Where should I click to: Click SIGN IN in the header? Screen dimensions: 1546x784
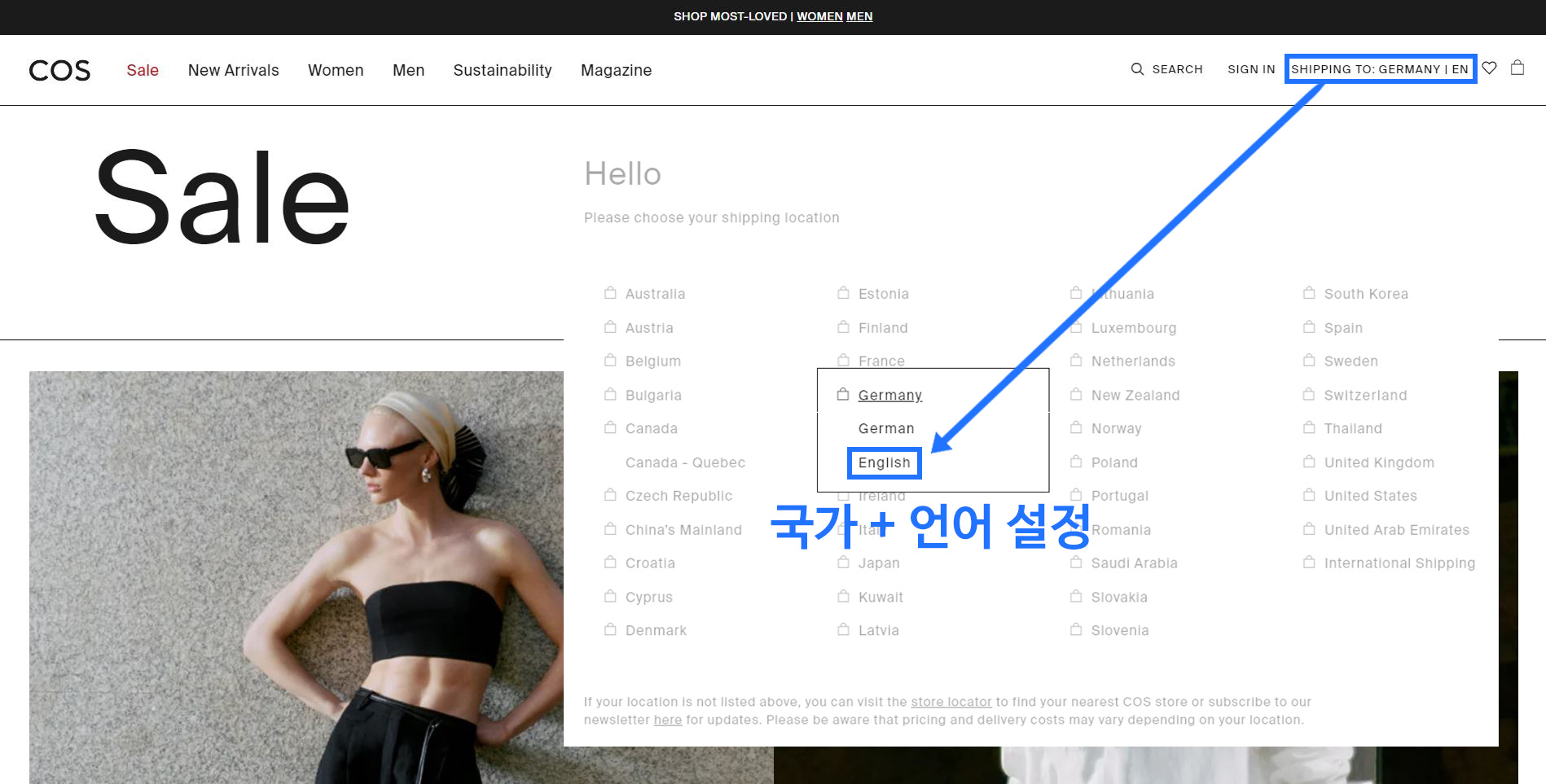coord(1251,69)
